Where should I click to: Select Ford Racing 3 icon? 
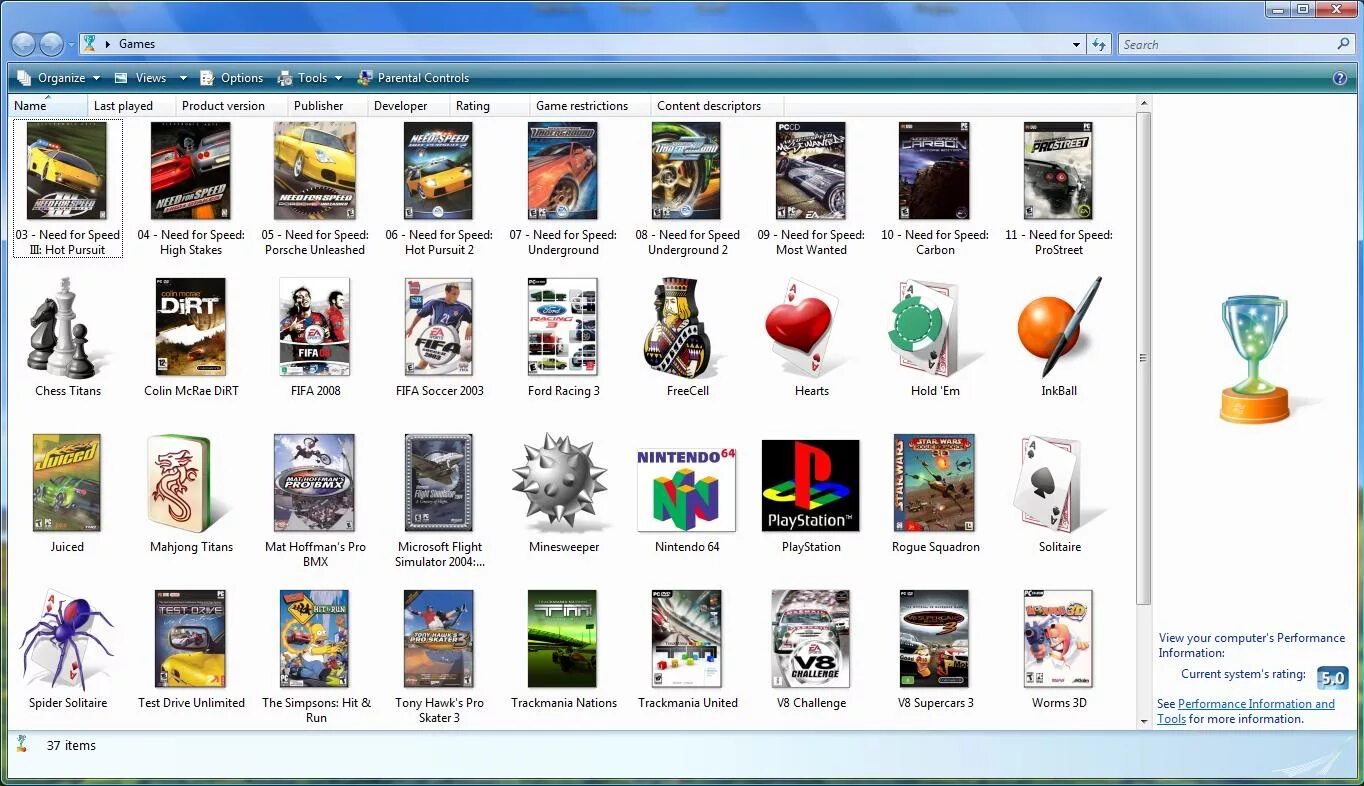[x=563, y=327]
